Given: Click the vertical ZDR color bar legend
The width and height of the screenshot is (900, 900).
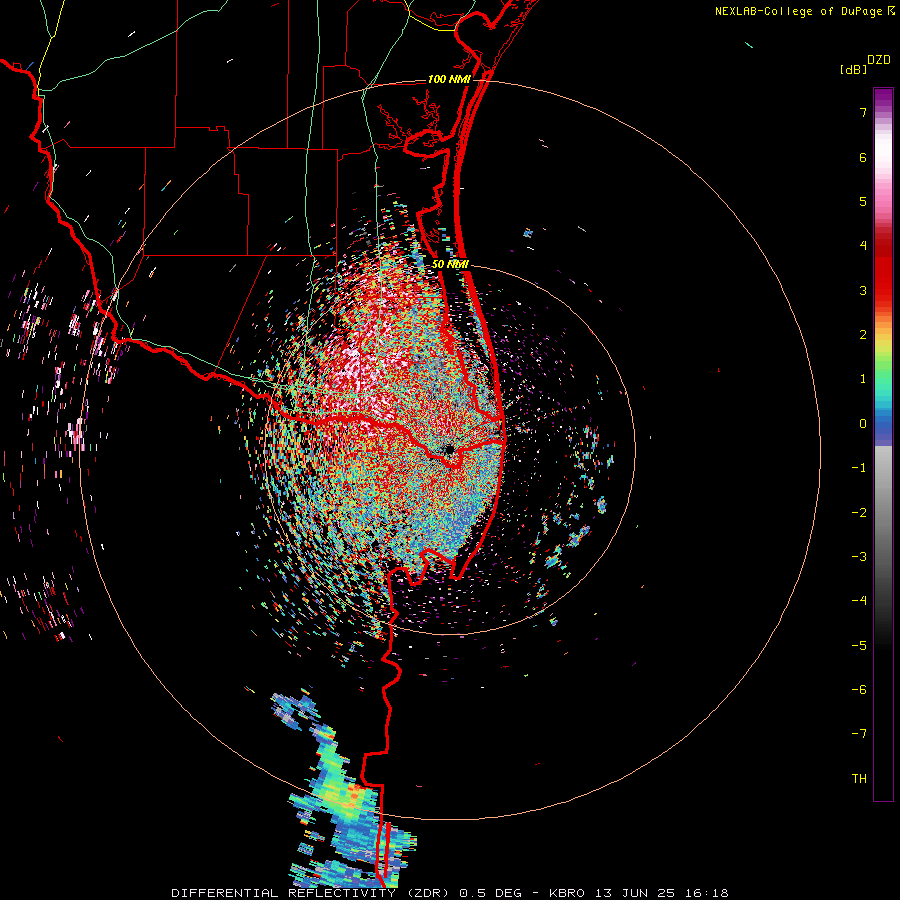Looking at the screenshot, I should [x=883, y=444].
